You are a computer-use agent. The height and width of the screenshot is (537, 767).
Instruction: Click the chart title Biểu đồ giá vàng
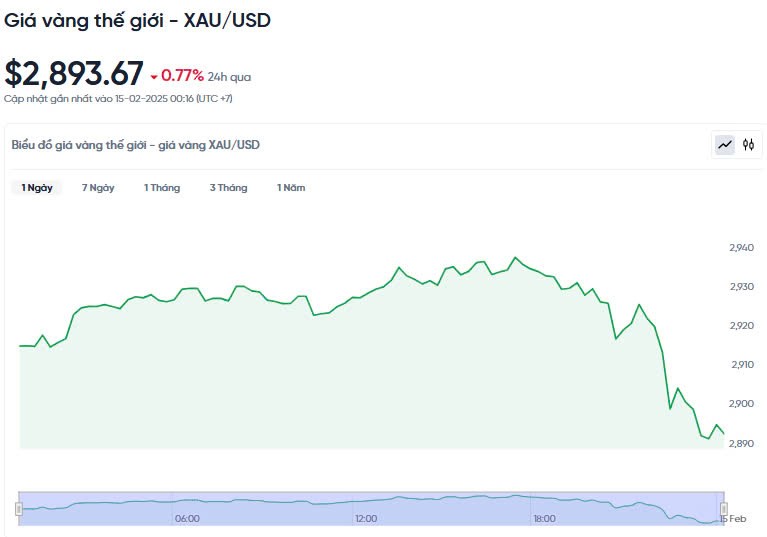pyautogui.click(x=135, y=145)
